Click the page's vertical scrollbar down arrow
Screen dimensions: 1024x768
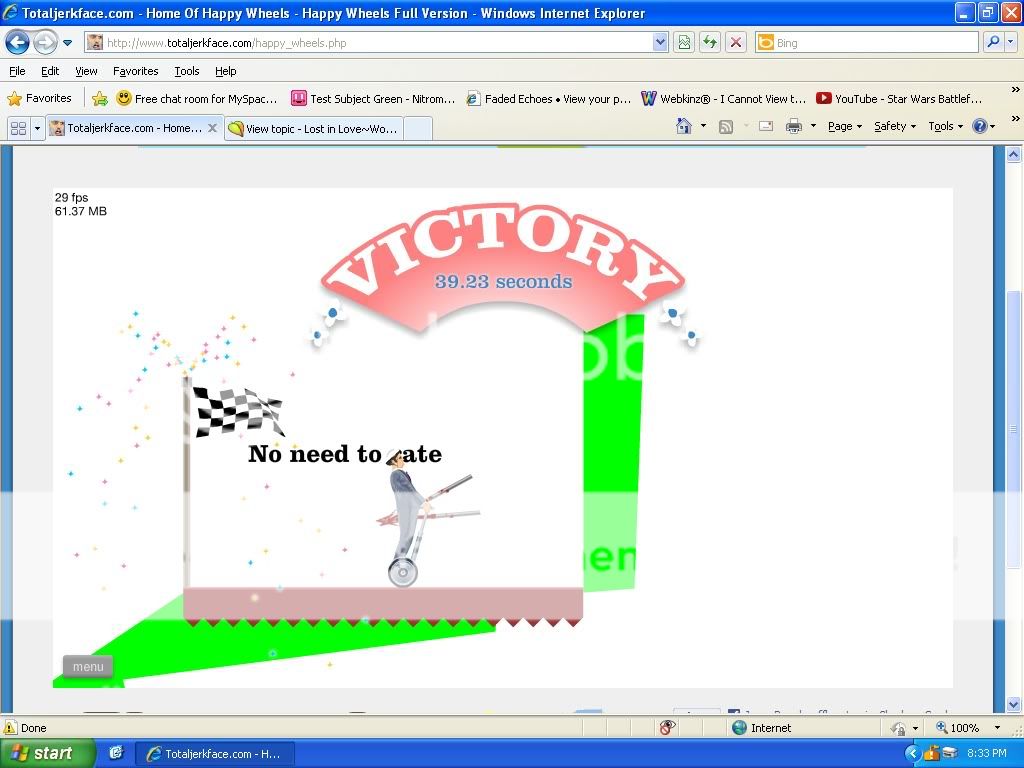1013,704
